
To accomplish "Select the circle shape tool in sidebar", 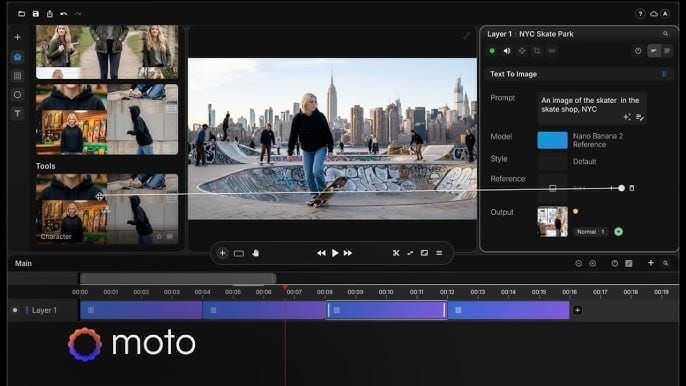I will [18, 95].
